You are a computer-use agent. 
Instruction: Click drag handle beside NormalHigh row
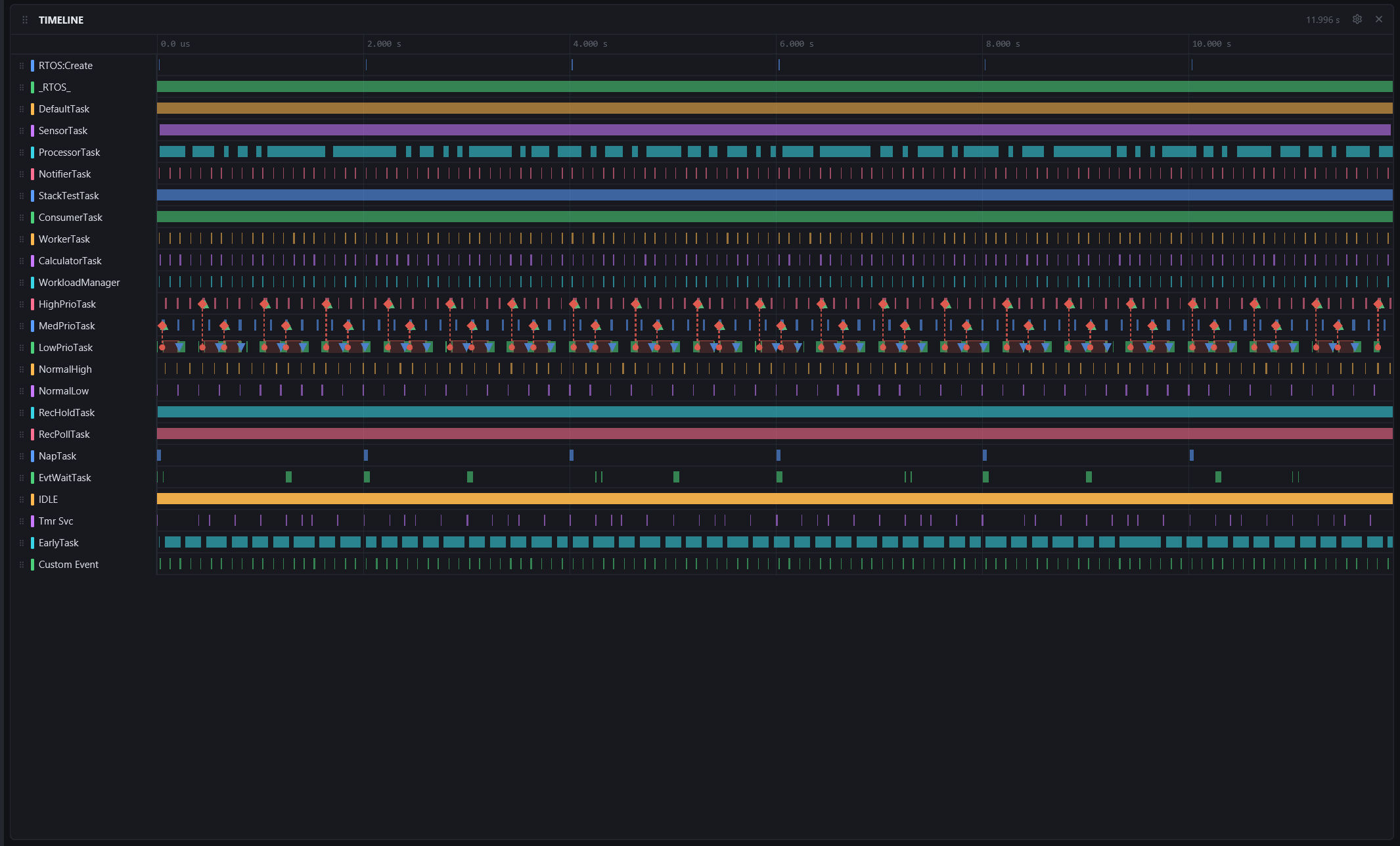tap(22, 369)
